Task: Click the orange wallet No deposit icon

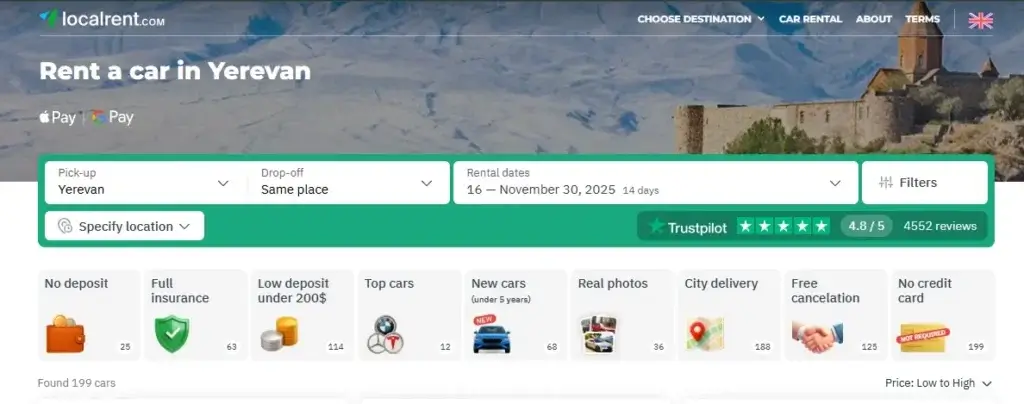Action: [x=65, y=334]
